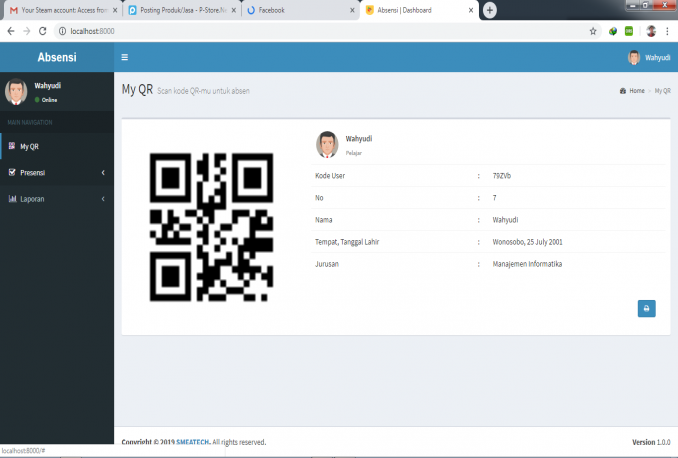
Task: Click Kode User value 79ZVb
Action: click(502, 176)
